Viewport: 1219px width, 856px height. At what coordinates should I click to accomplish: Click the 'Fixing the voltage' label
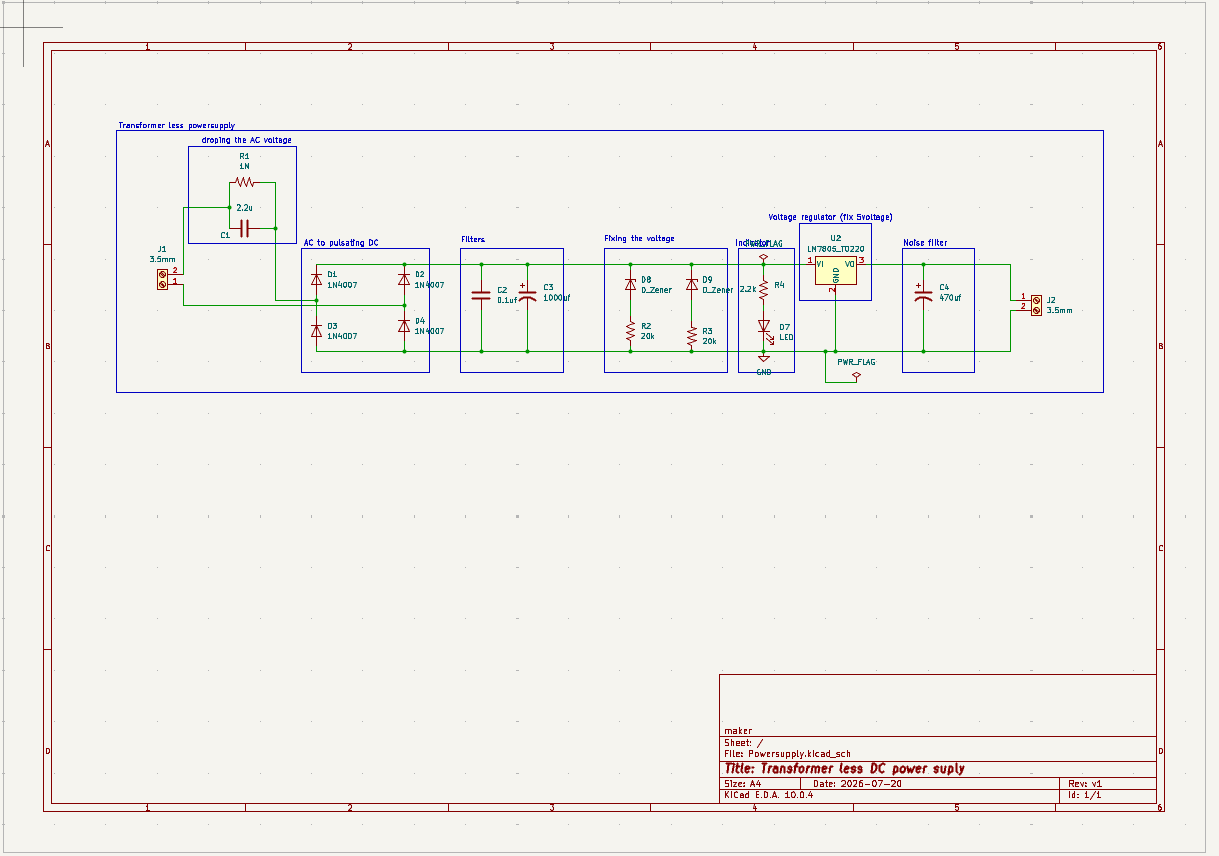coord(639,239)
